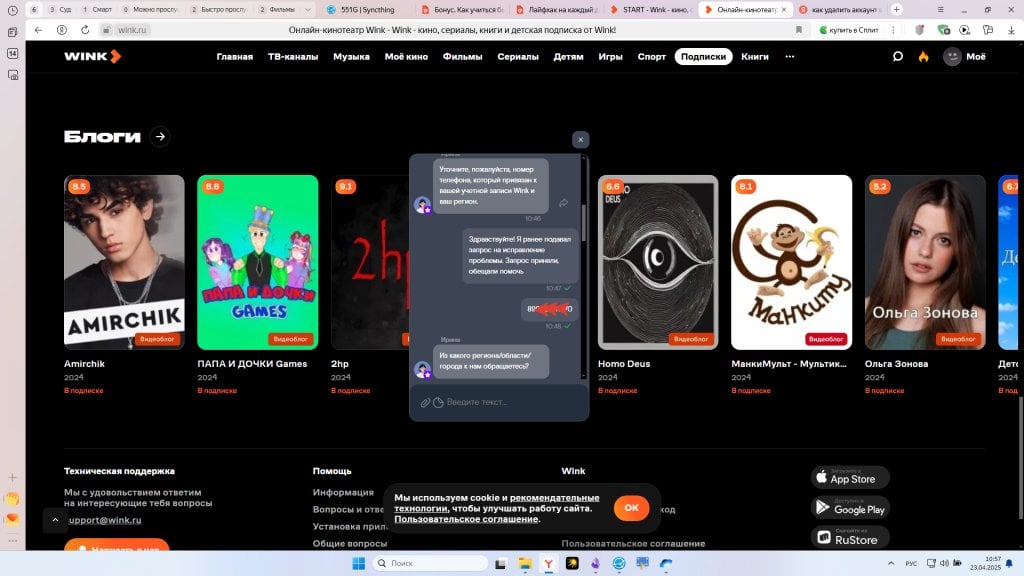Image resolution: width=1024 pixels, height=576 pixels.
Task: Click the clock icon in chat input
Action: (438, 402)
